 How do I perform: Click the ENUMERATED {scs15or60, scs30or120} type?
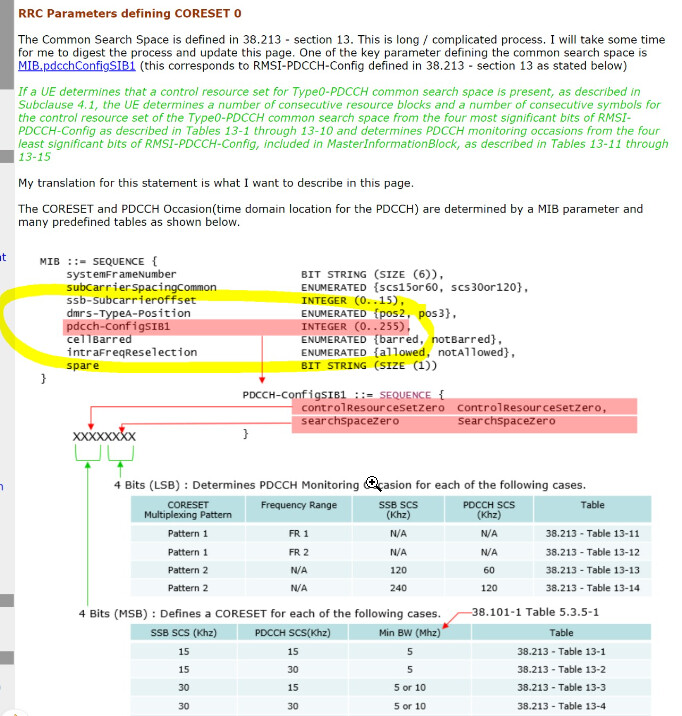(414, 288)
